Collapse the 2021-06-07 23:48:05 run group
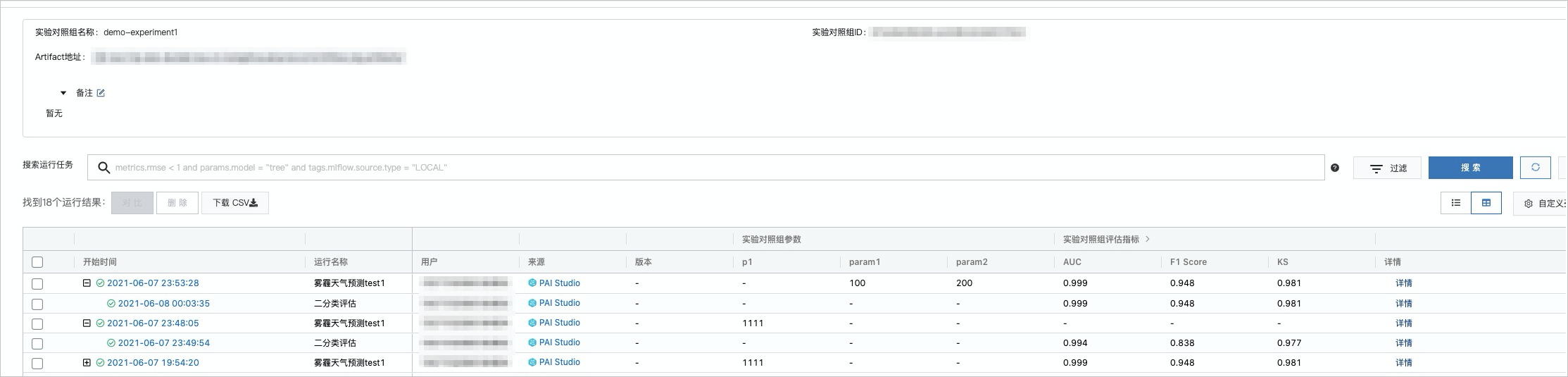This screenshot has height=377, width=1568. [x=87, y=323]
